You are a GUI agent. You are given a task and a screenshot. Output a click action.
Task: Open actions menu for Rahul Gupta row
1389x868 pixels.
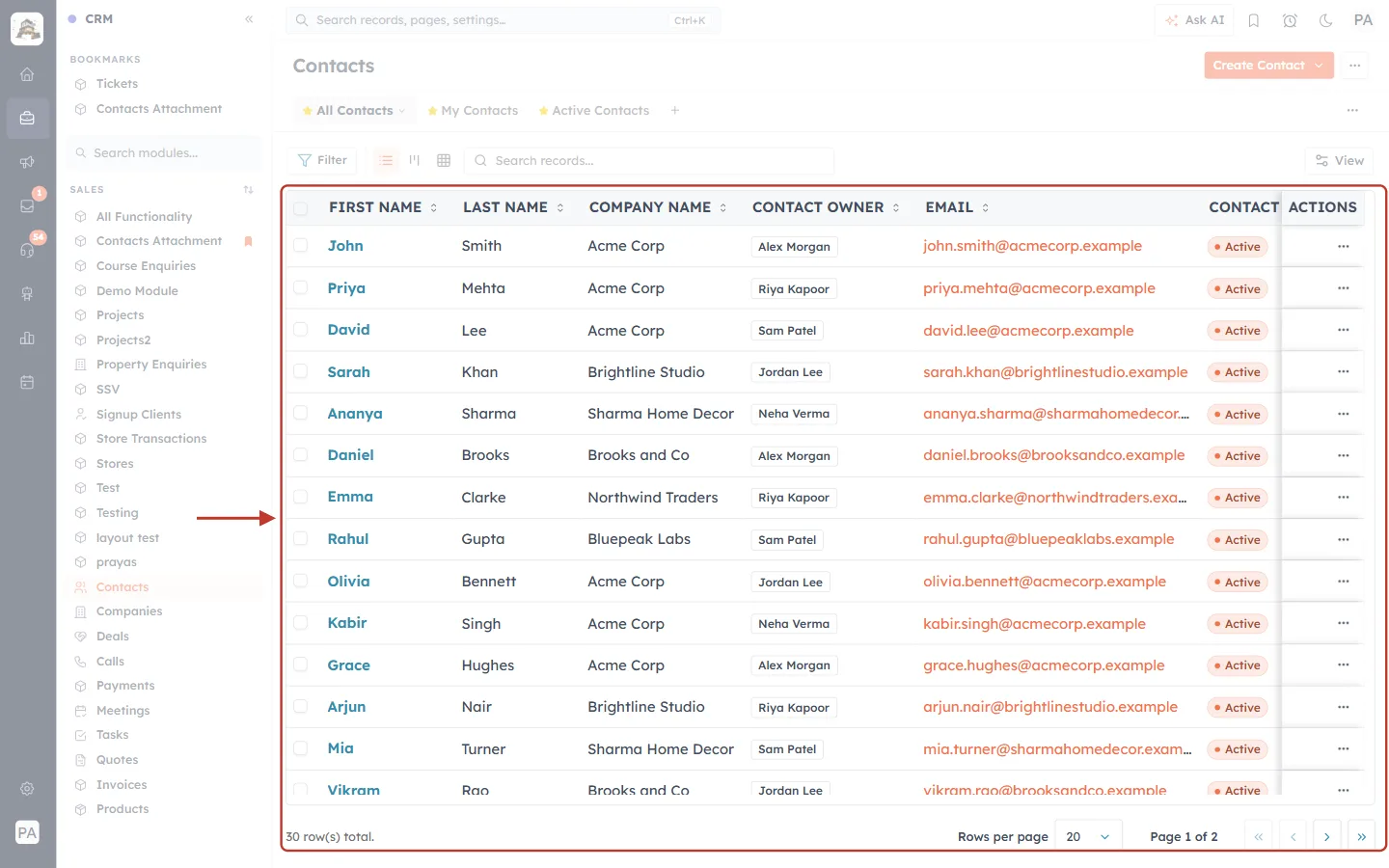coord(1343,539)
